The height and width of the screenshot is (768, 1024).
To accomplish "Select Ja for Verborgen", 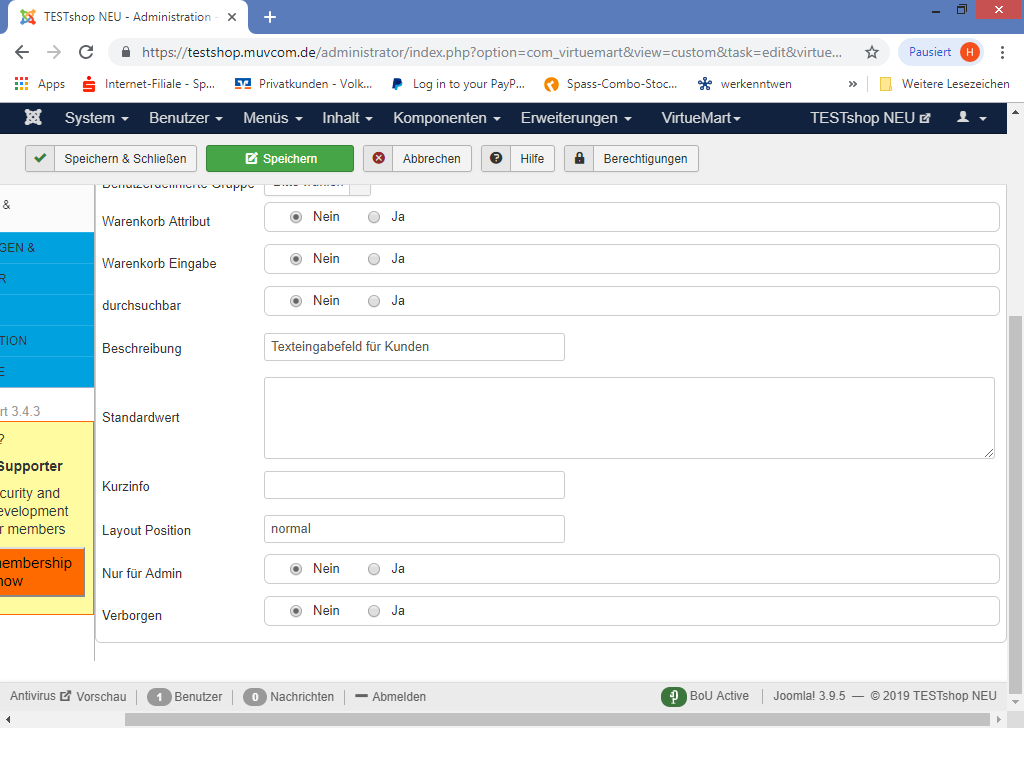I will coord(374,611).
